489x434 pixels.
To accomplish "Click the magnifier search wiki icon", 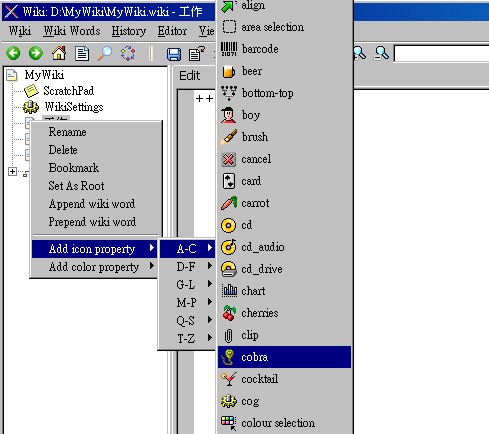I will [x=105, y=54].
